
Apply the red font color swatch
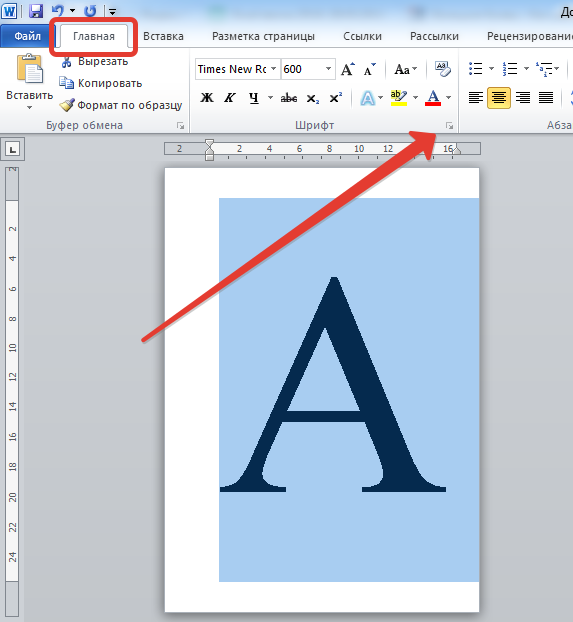(x=433, y=98)
